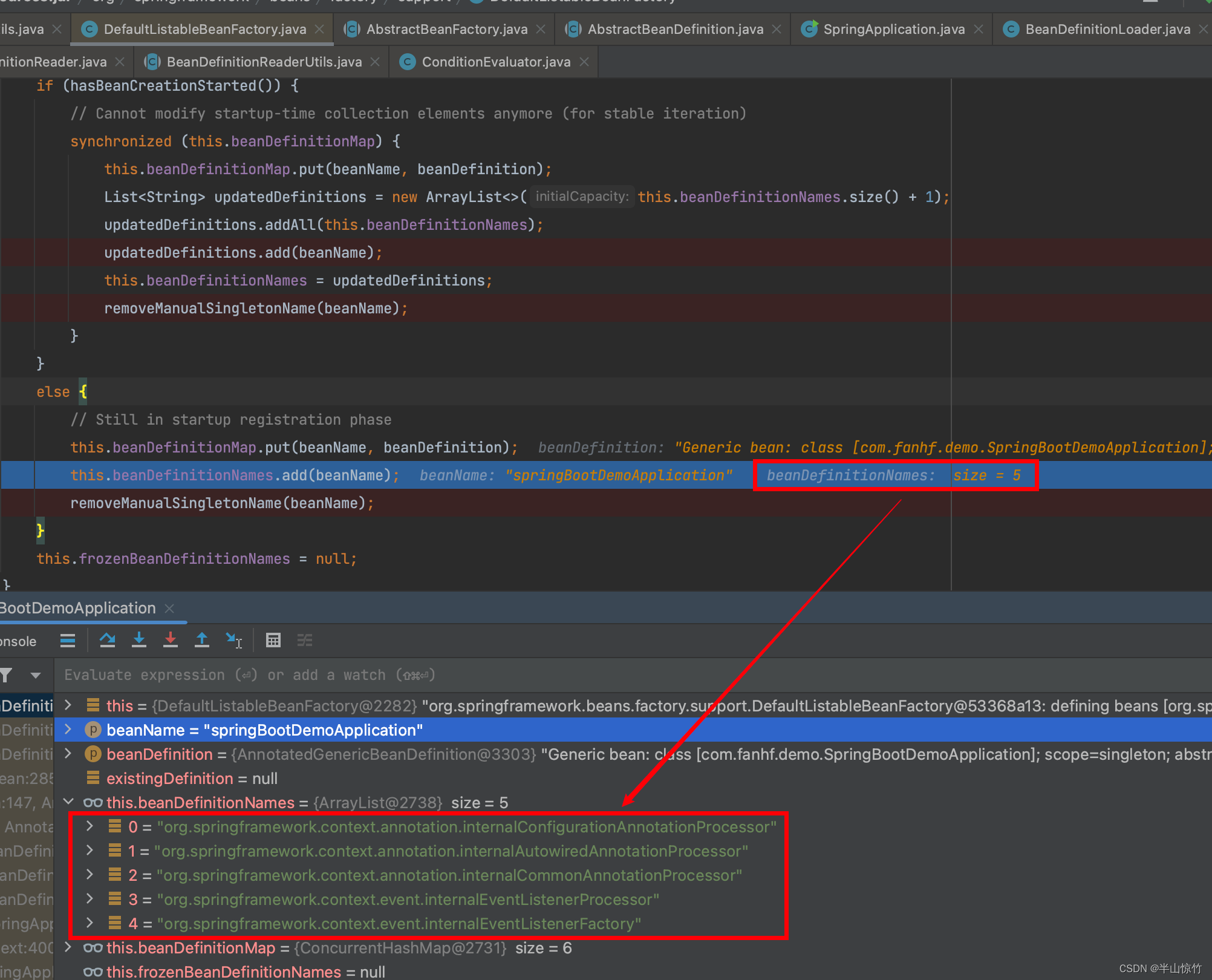
Task: Expand list element 1 internalAutowiredAnnotationProcessor
Action: (x=90, y=851)
